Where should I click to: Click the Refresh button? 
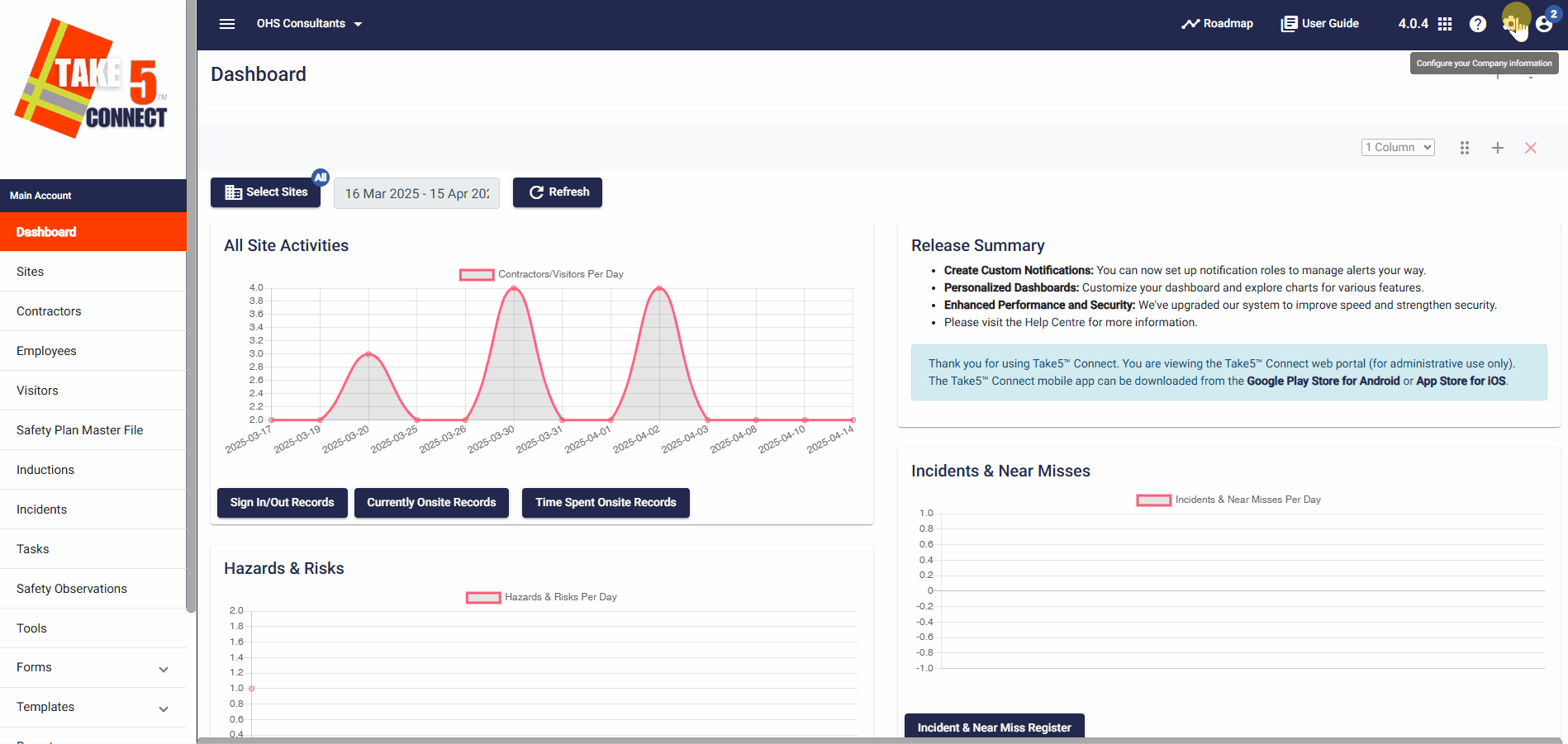click(x=558, y=192)
